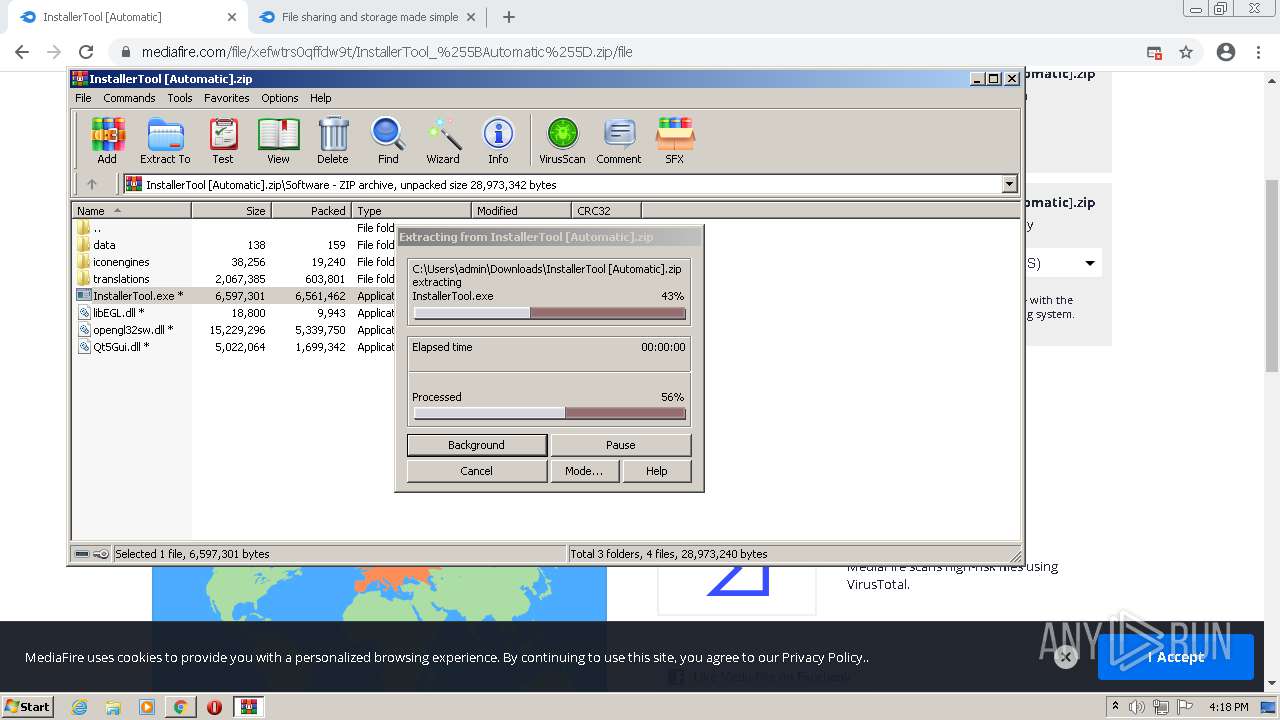Screen dimensions: 1280x720
Task: Open the Comment toolbar icon
Action: click(x=619, y=140)
